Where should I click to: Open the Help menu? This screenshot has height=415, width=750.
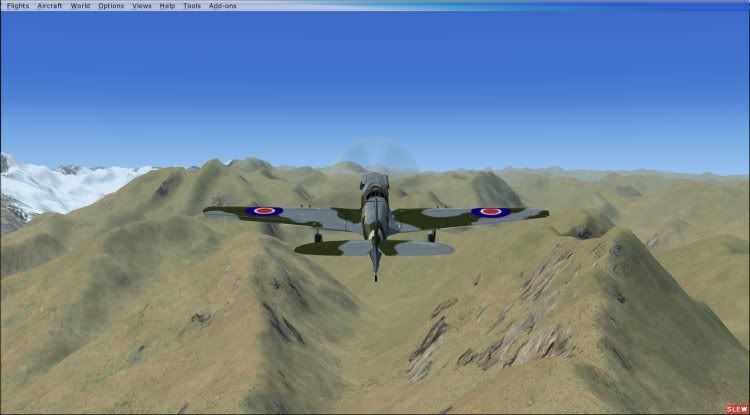[167, 6]
